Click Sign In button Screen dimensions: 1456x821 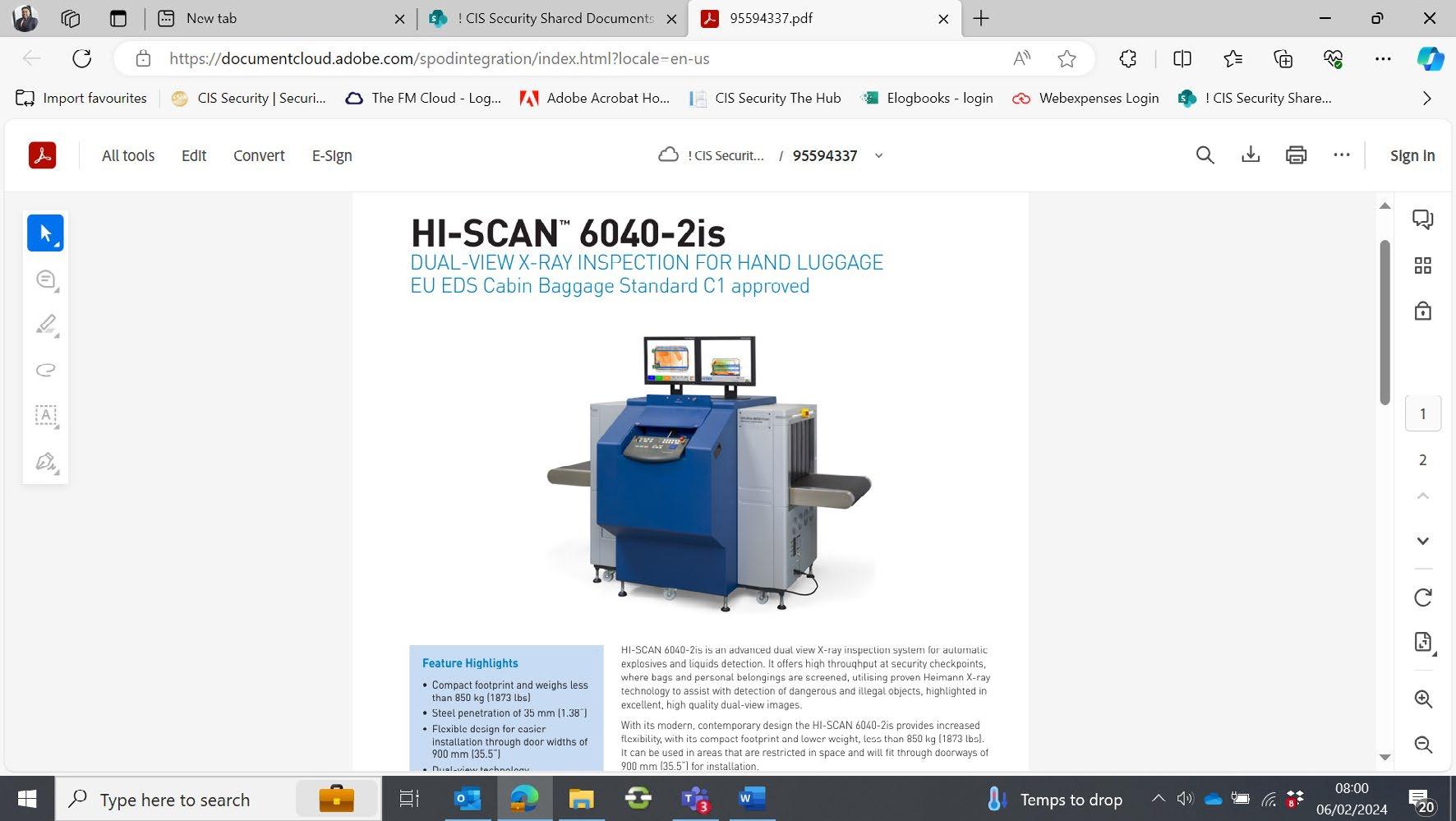[x=1412, y=155]
